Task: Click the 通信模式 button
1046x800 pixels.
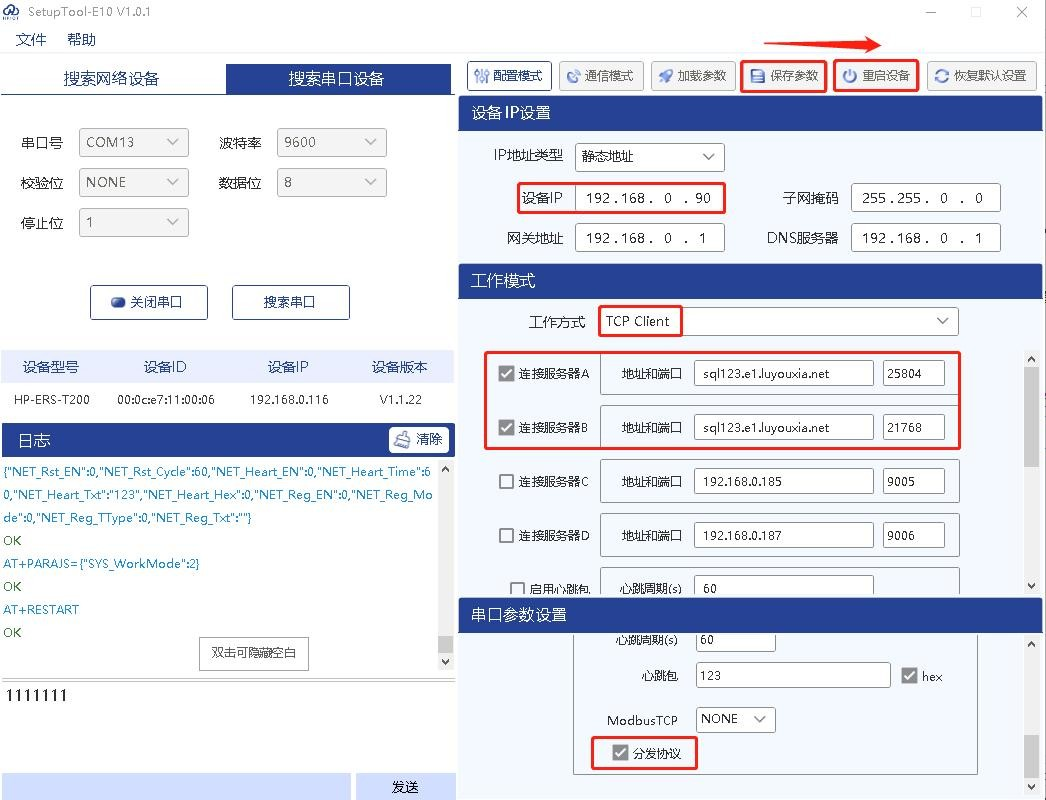Action: pos(601,76)
